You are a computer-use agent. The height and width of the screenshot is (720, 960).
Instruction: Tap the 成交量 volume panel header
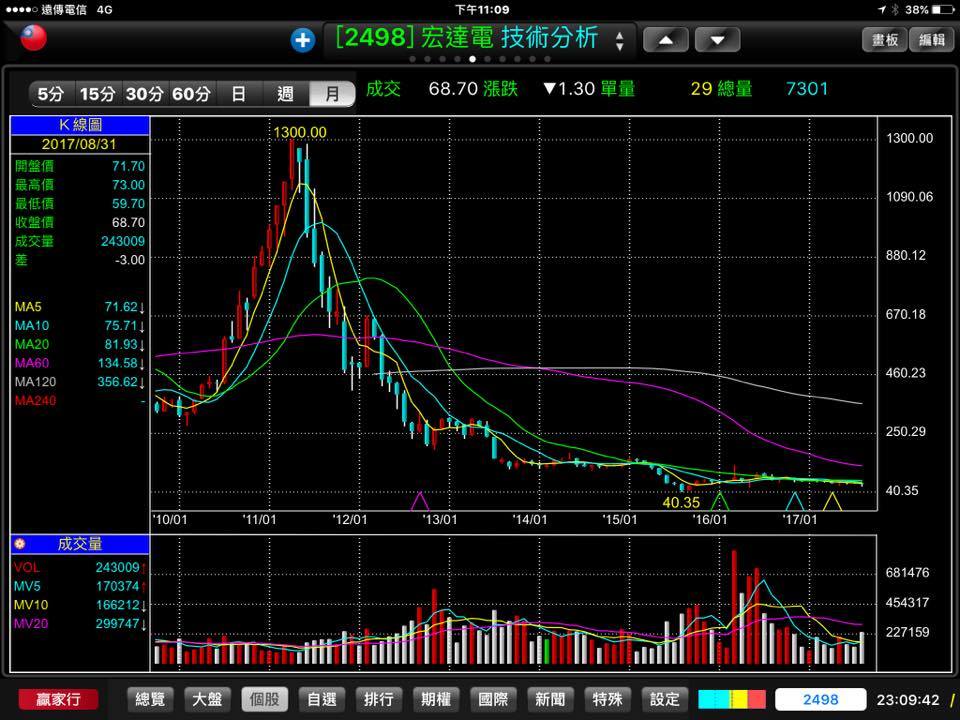[80, 544]
